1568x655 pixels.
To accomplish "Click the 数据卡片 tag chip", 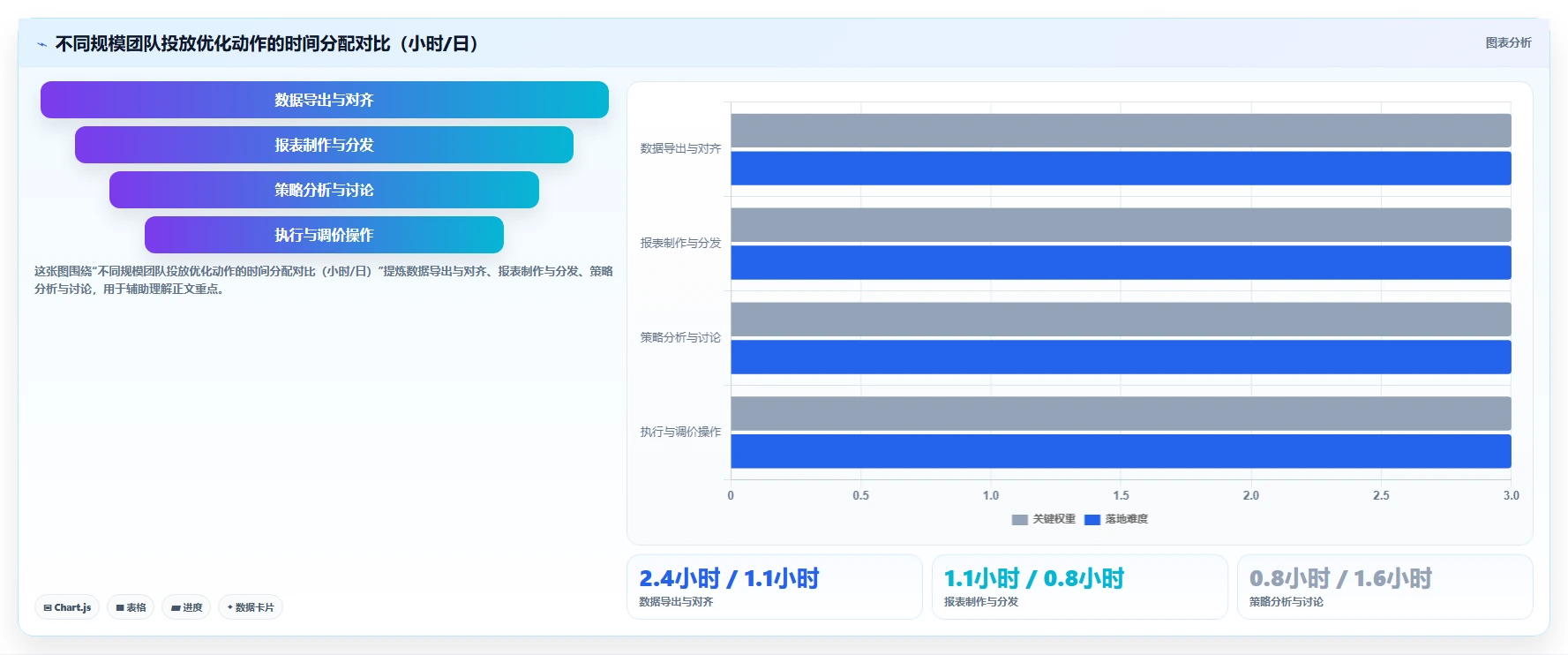I will coord(251,607).
